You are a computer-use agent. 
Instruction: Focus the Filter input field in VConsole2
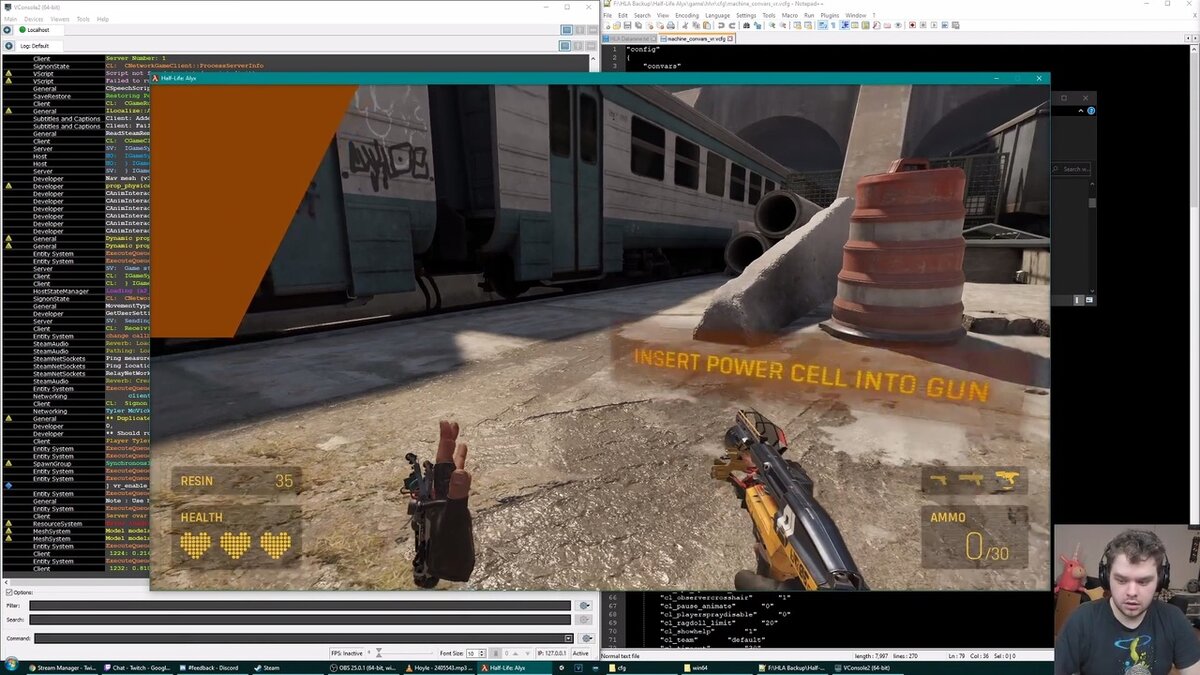299,605
